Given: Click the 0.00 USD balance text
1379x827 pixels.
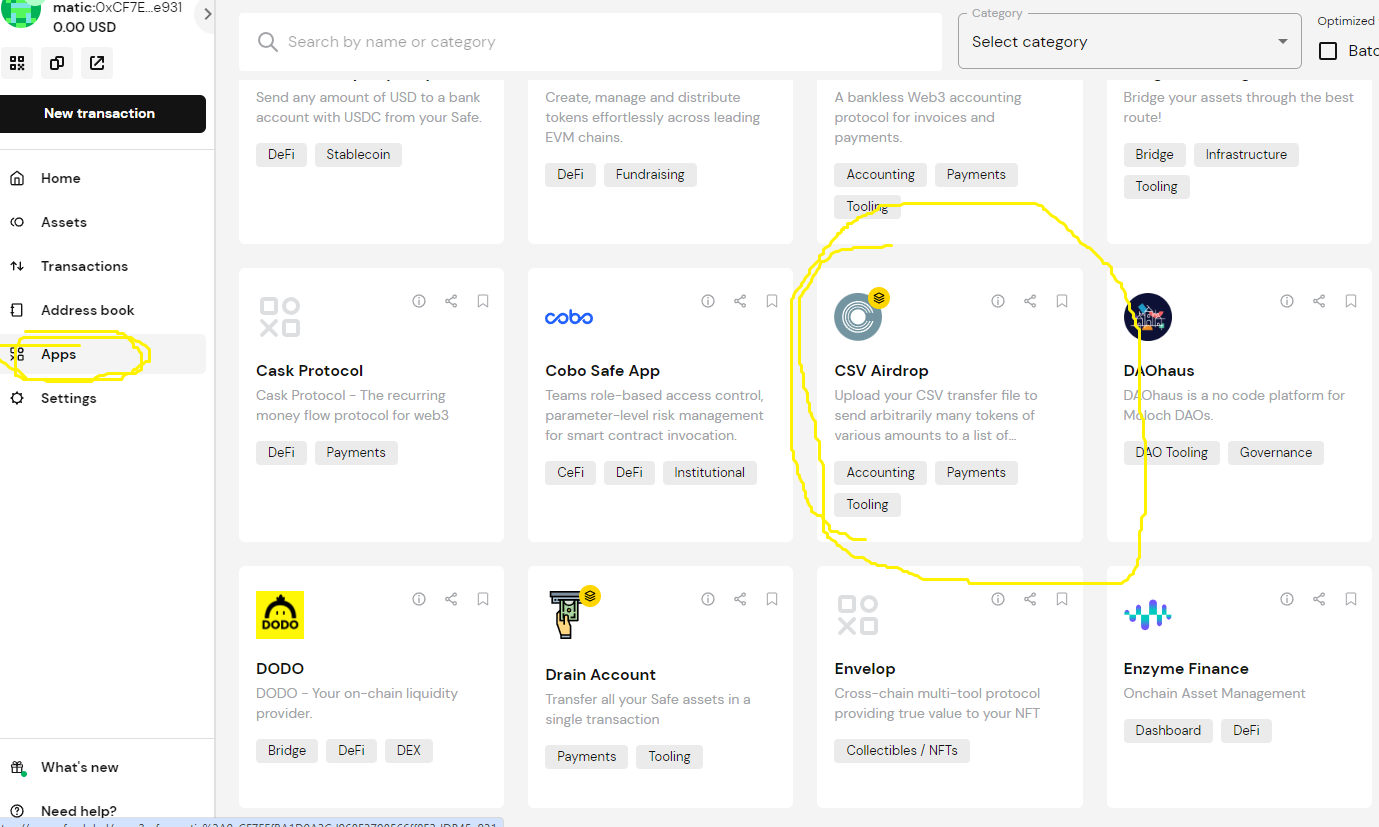Looking at the screenshot, I should click(85, 27).
